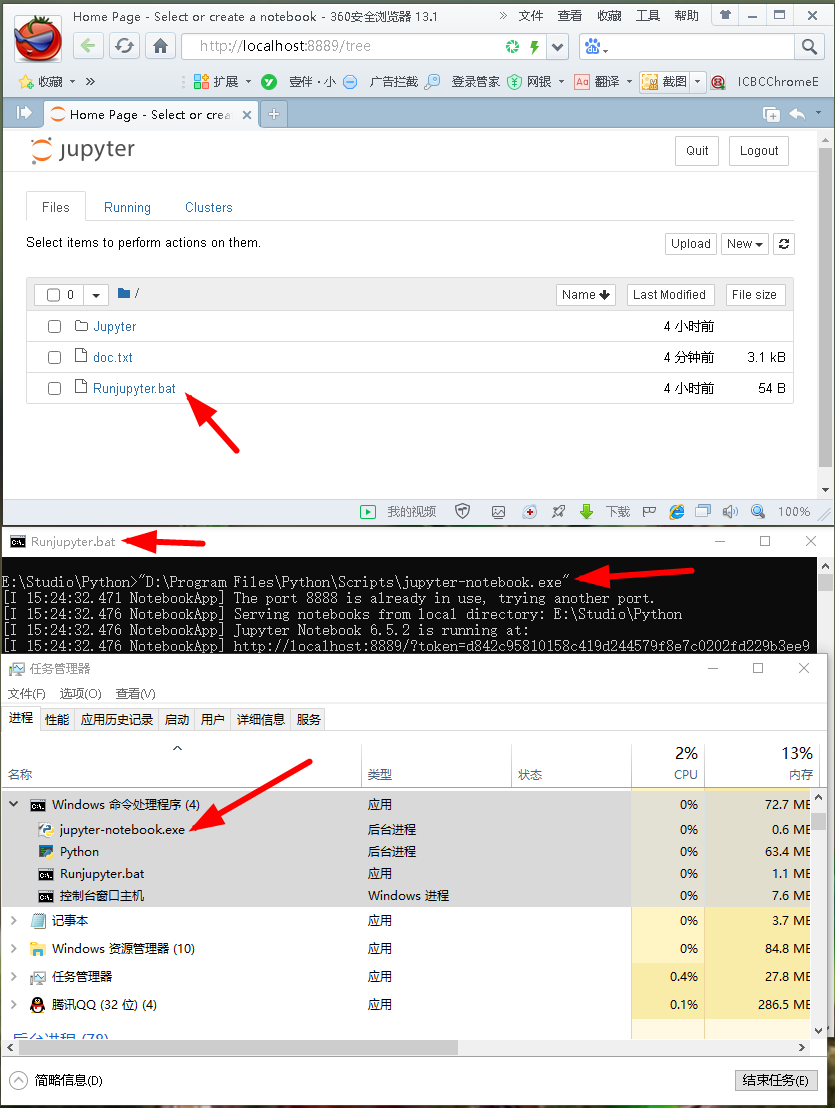Viewport: 835px width, 1108px height.
Task: Click the browser page vertical scrollbar
Action: (x=825, y=307)
